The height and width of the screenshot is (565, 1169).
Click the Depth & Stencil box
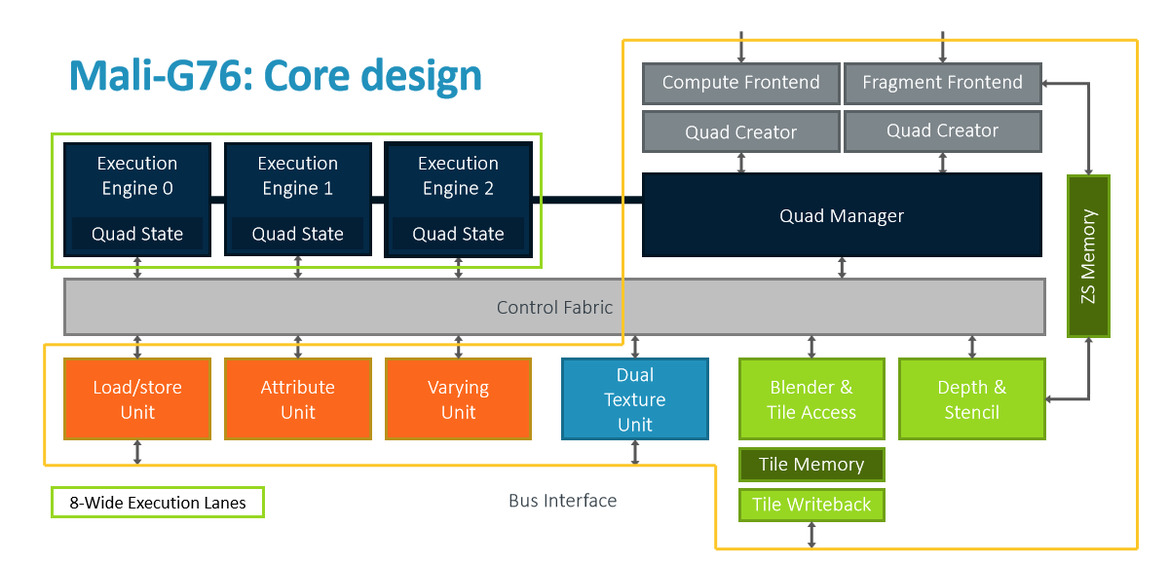click(x=971, y=399)
